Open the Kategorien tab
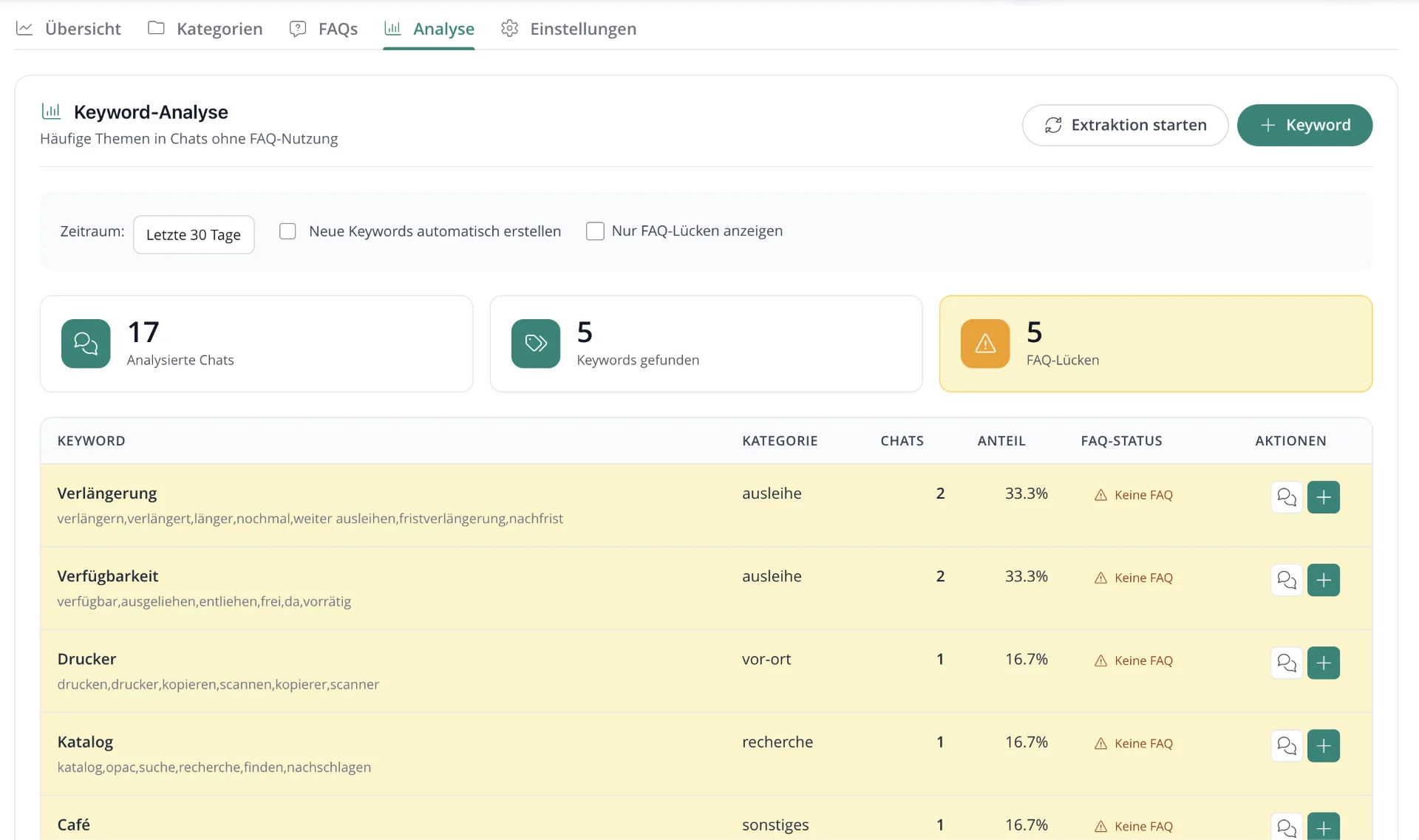The image size is (1419, 840). [x=205, y=29]
